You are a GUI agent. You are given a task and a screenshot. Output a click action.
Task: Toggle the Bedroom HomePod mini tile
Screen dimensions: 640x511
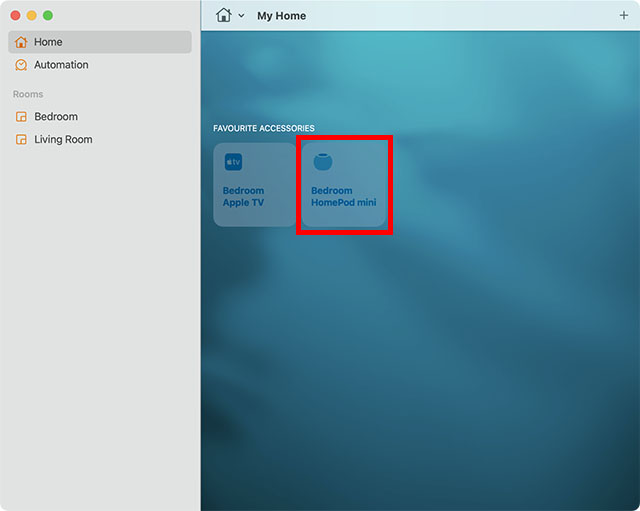tap(344, 185)
